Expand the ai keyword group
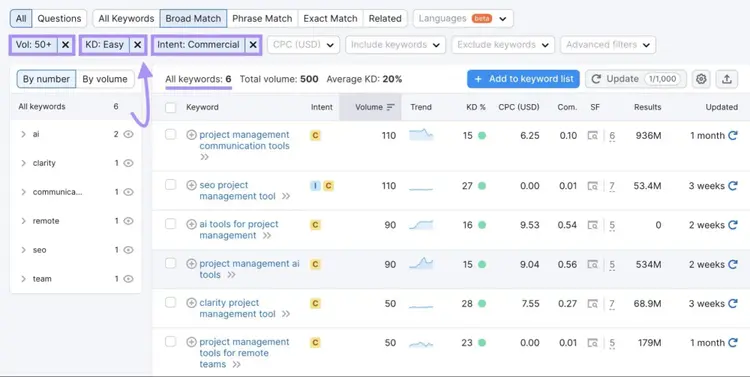Image resolution: width=750 pixels, height=377 pixels. (x=23, y=134)
